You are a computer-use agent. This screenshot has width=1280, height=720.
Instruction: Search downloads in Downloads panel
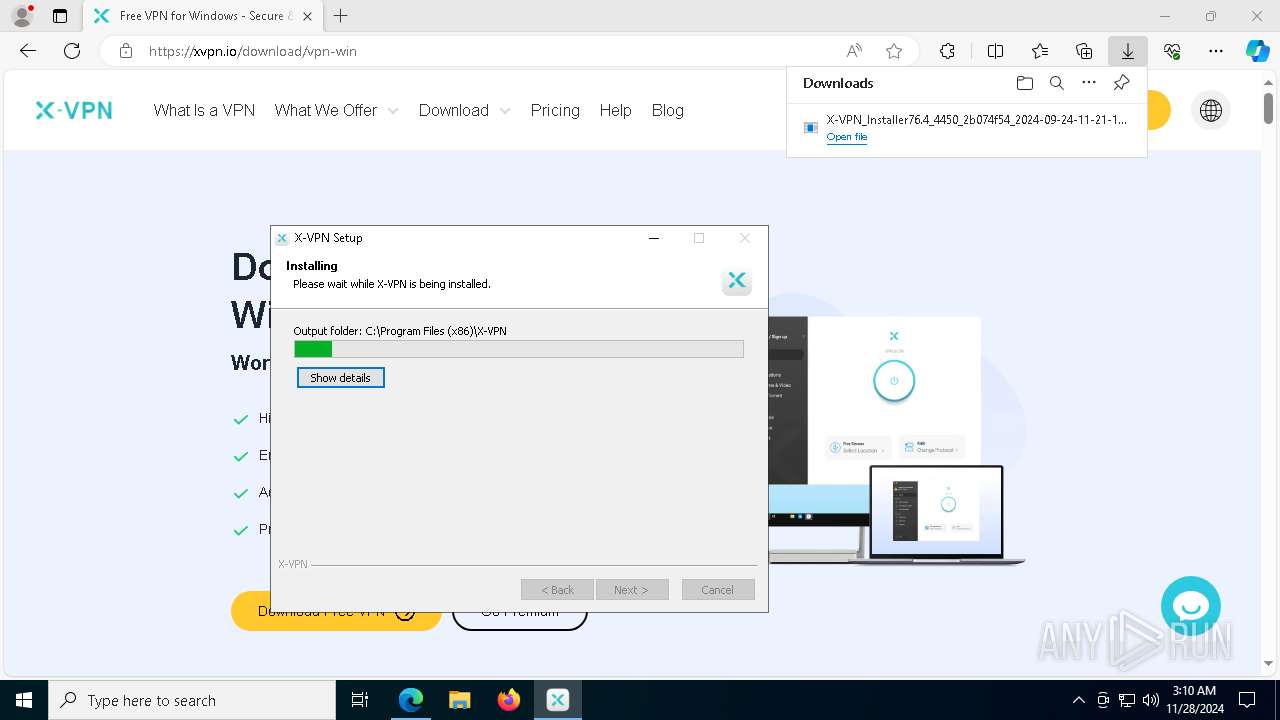1056,83
